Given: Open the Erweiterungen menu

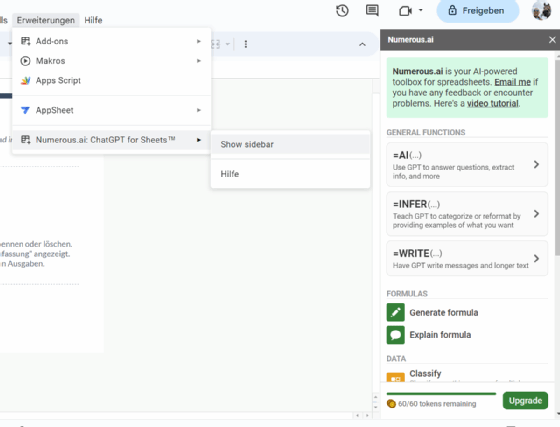Looking at the screenshot, I should [x=46, y=20].
